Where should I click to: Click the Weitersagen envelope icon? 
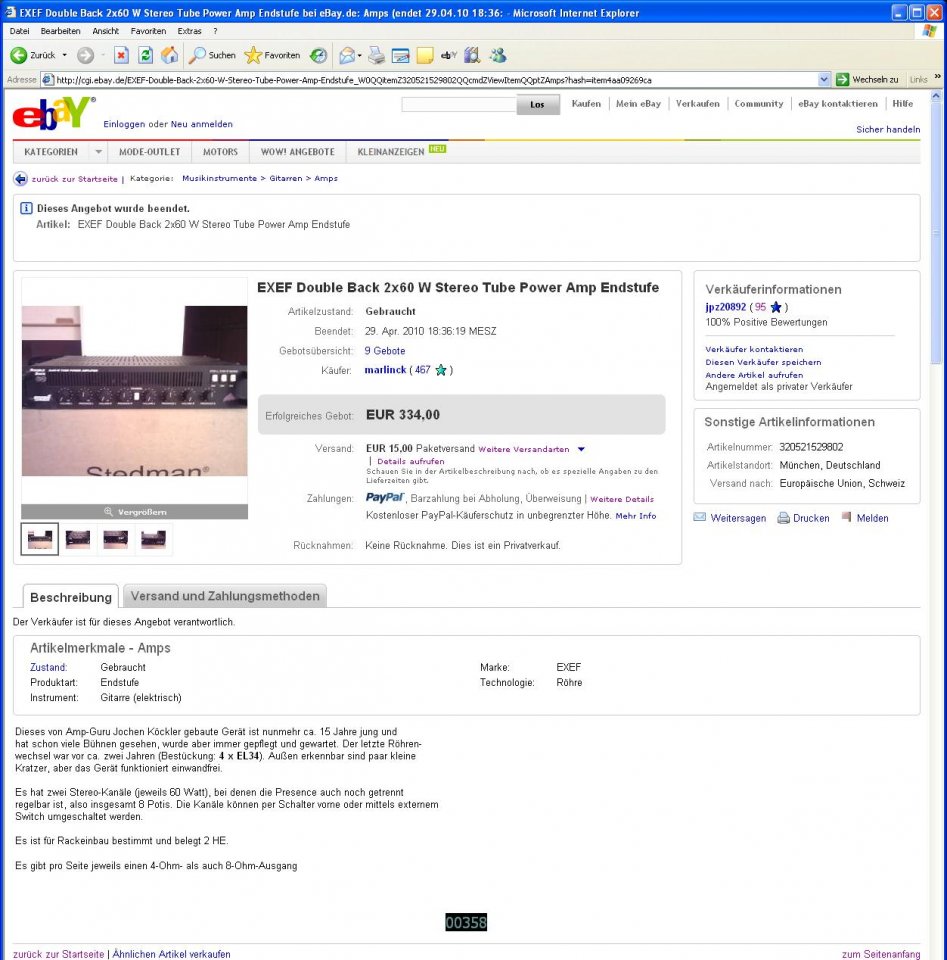[699, 517]
